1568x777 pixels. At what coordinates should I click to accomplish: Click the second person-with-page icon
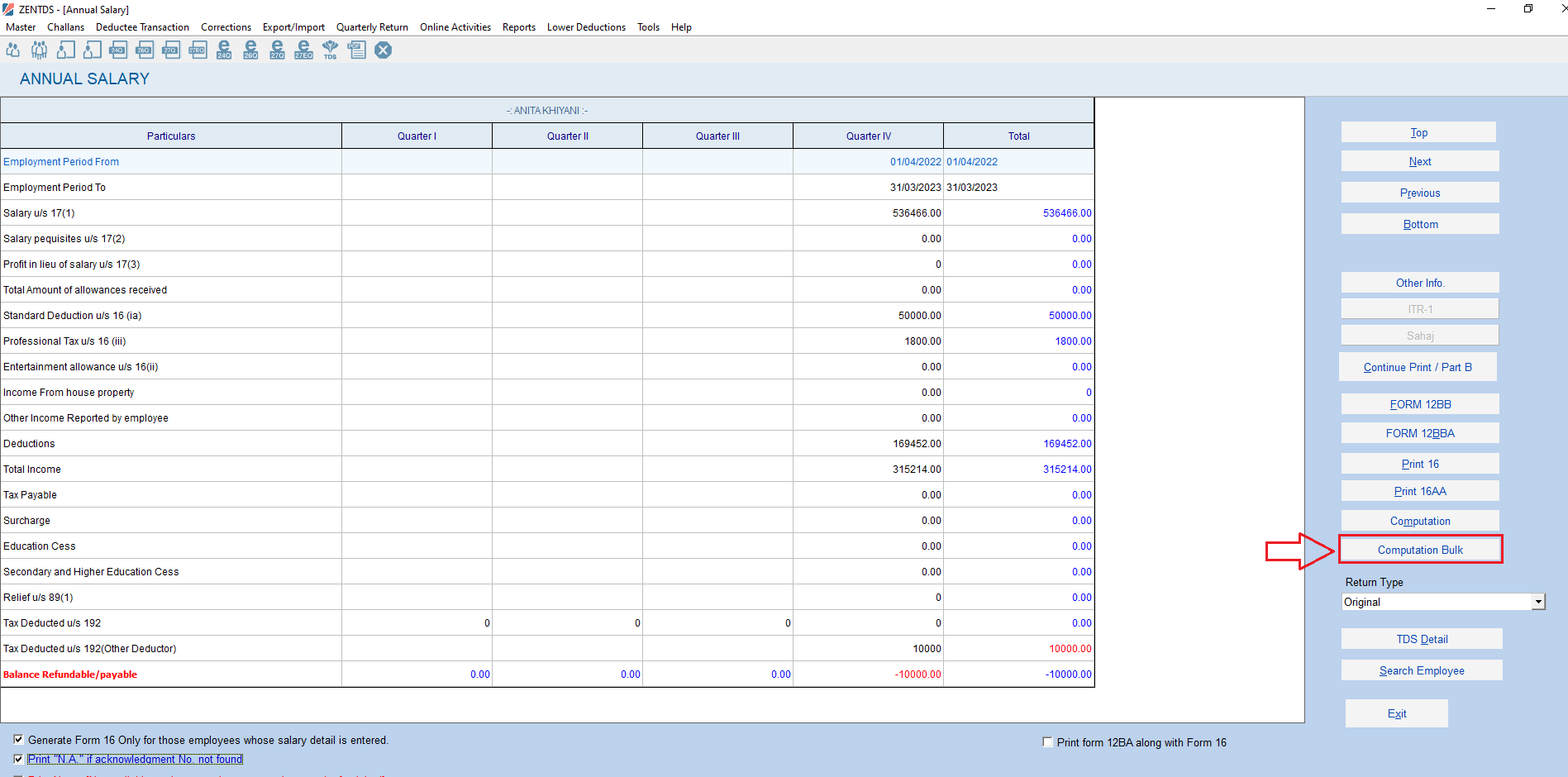pyautogui.click(x=93, y=50)
